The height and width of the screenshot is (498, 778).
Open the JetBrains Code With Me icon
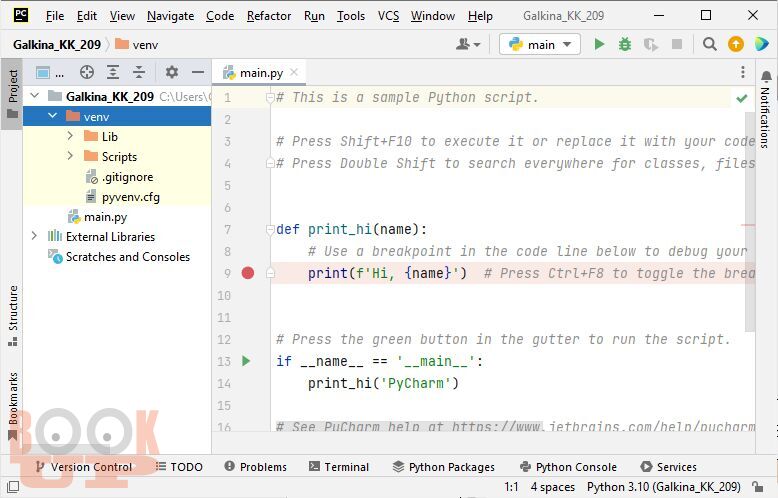click(761, 45)
